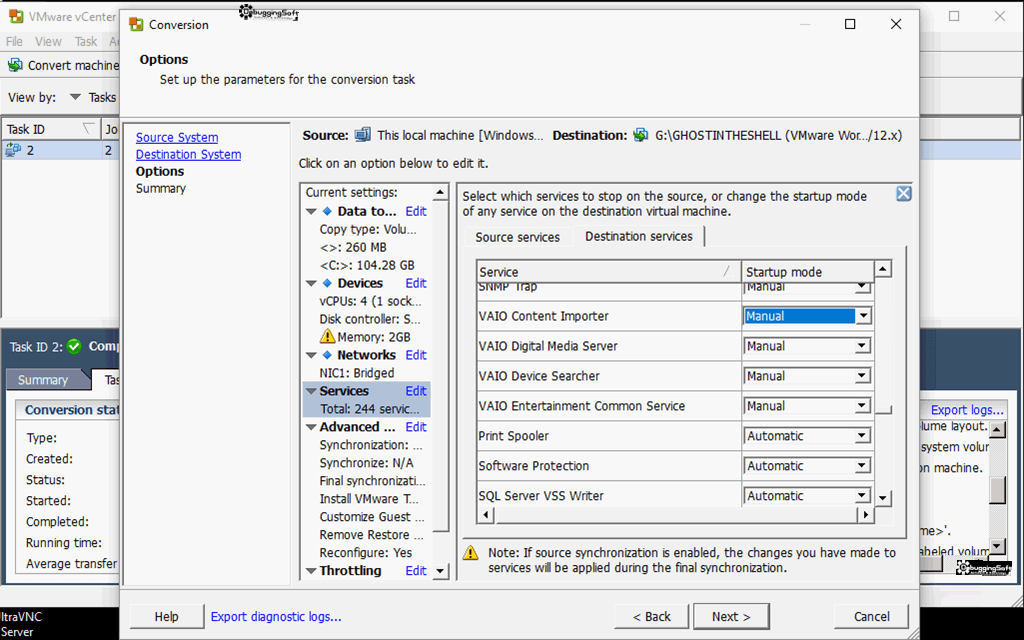Open the File menu in VMware vCenter
The image size is (1024, 640).
pos(14,42)
